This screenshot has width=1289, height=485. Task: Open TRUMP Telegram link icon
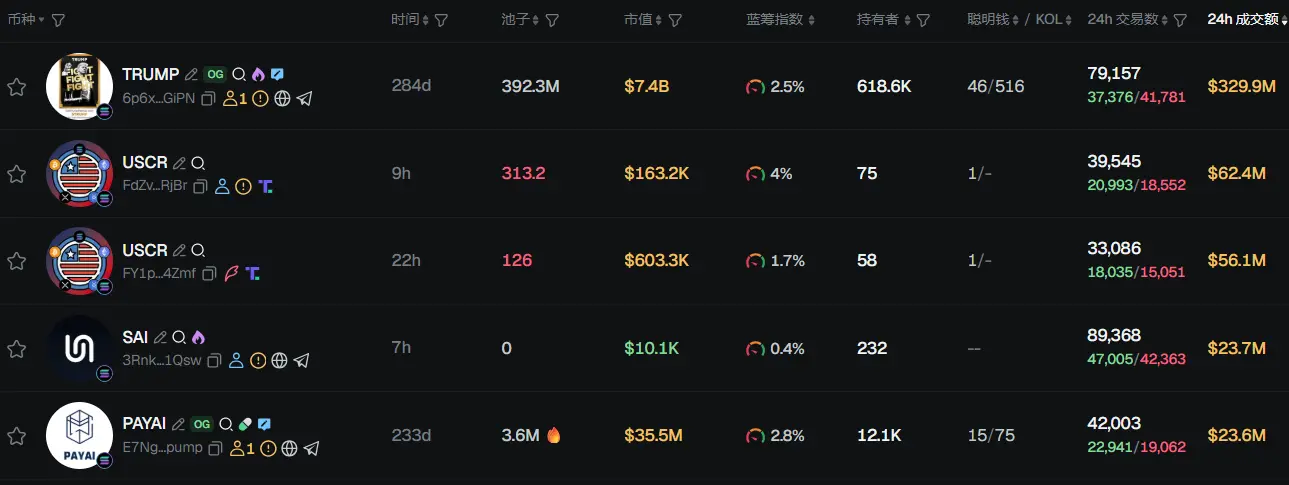tap(305, 99)
